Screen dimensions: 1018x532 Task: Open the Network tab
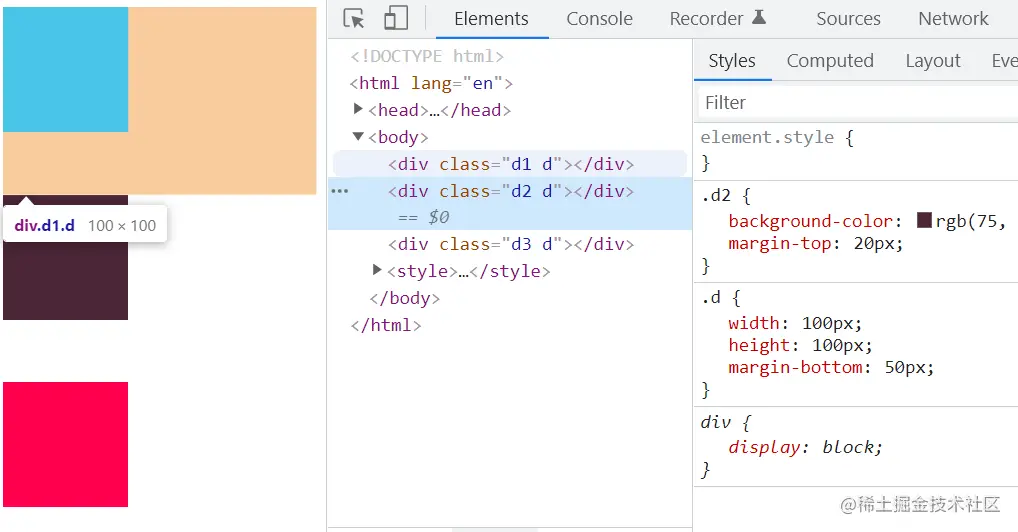click(x=953, y=19)
